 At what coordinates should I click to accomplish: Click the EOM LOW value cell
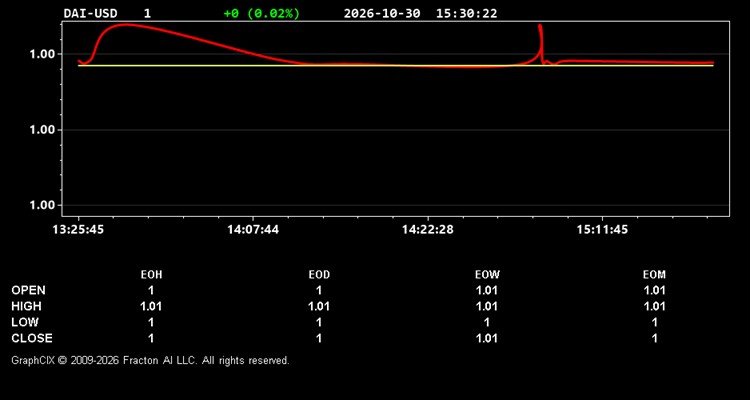pos(654,322)
